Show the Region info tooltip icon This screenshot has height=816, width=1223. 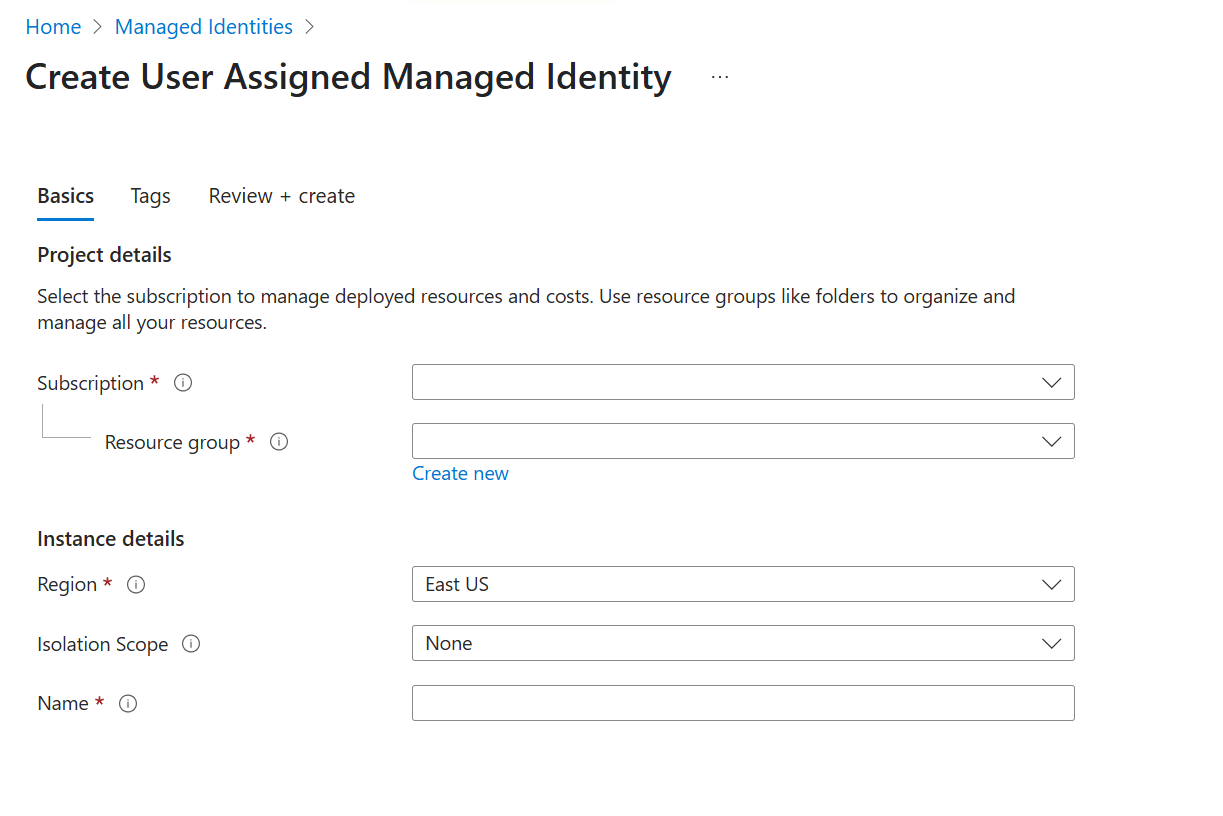tap(136, 585)
